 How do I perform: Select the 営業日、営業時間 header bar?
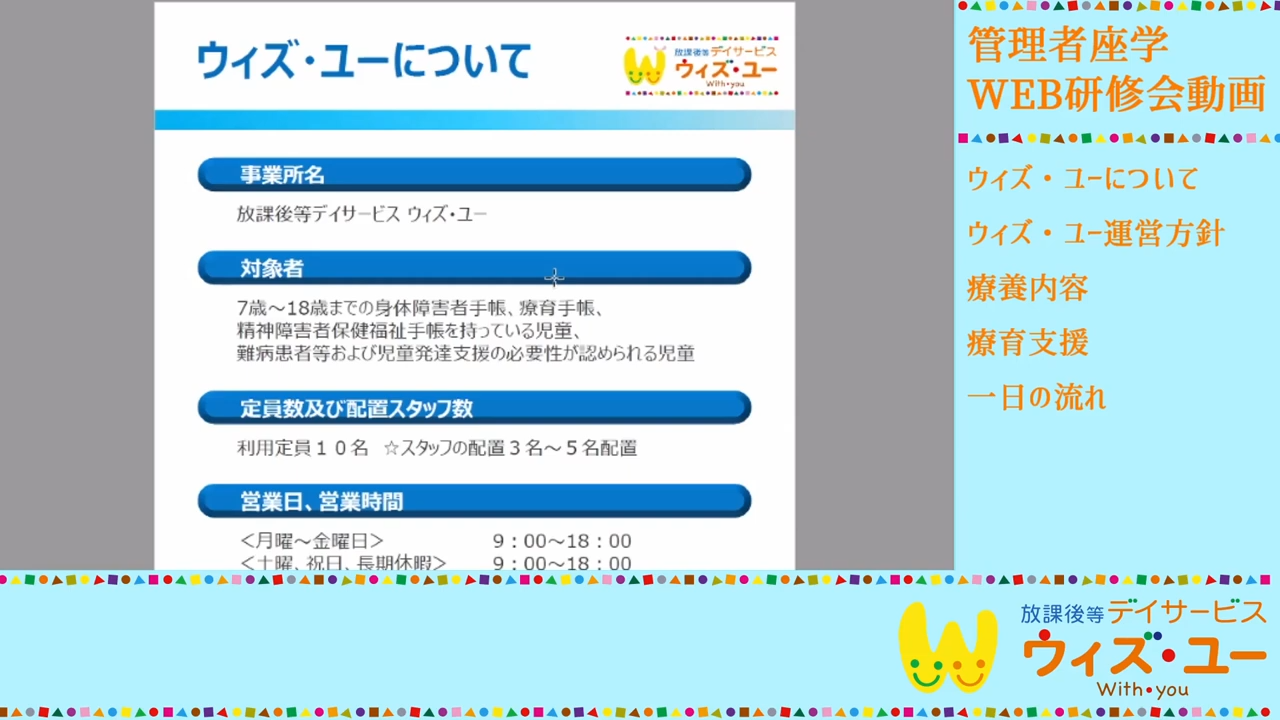point(474,501)
